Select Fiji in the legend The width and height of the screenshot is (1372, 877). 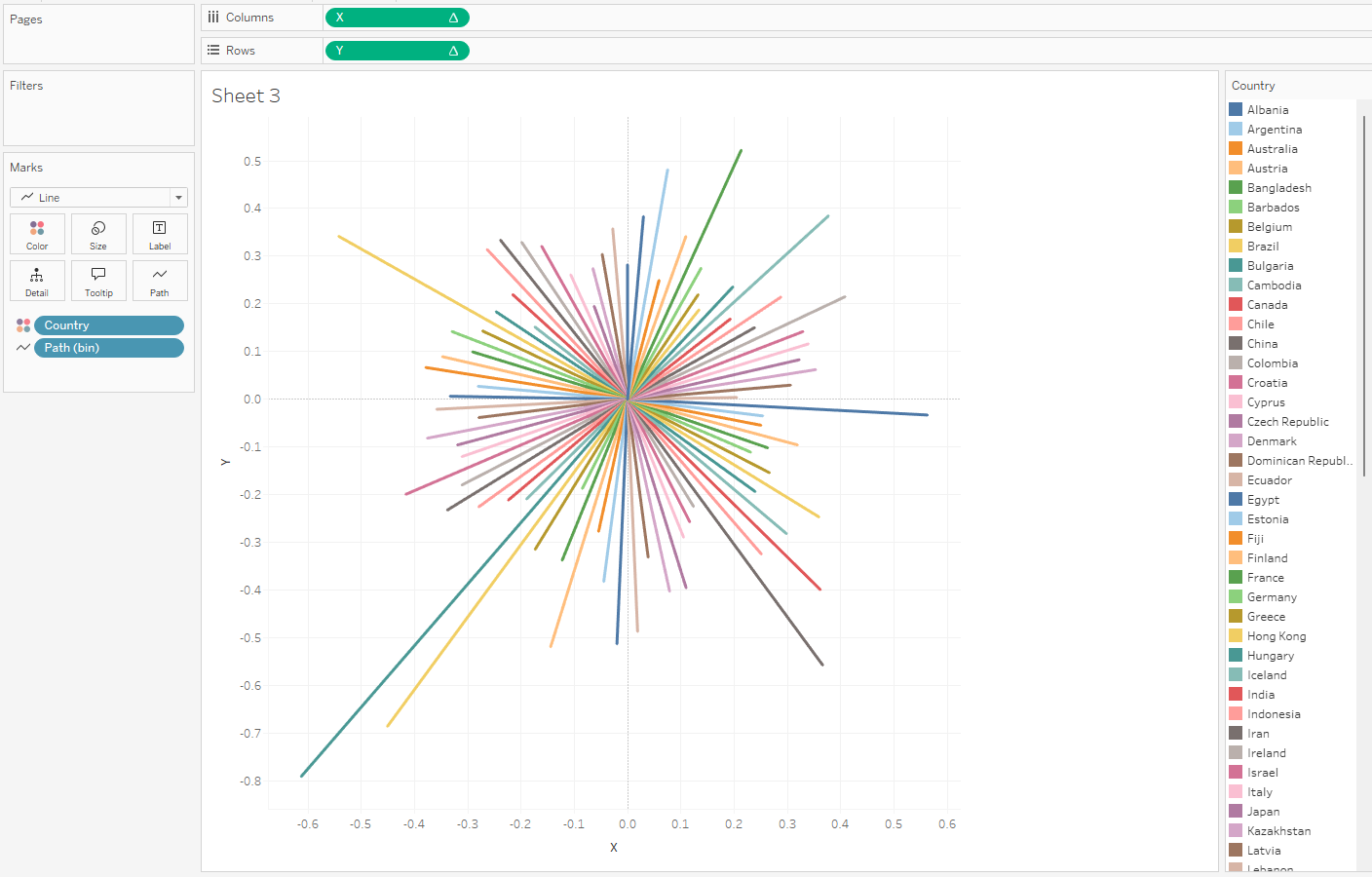point(1255,539)
